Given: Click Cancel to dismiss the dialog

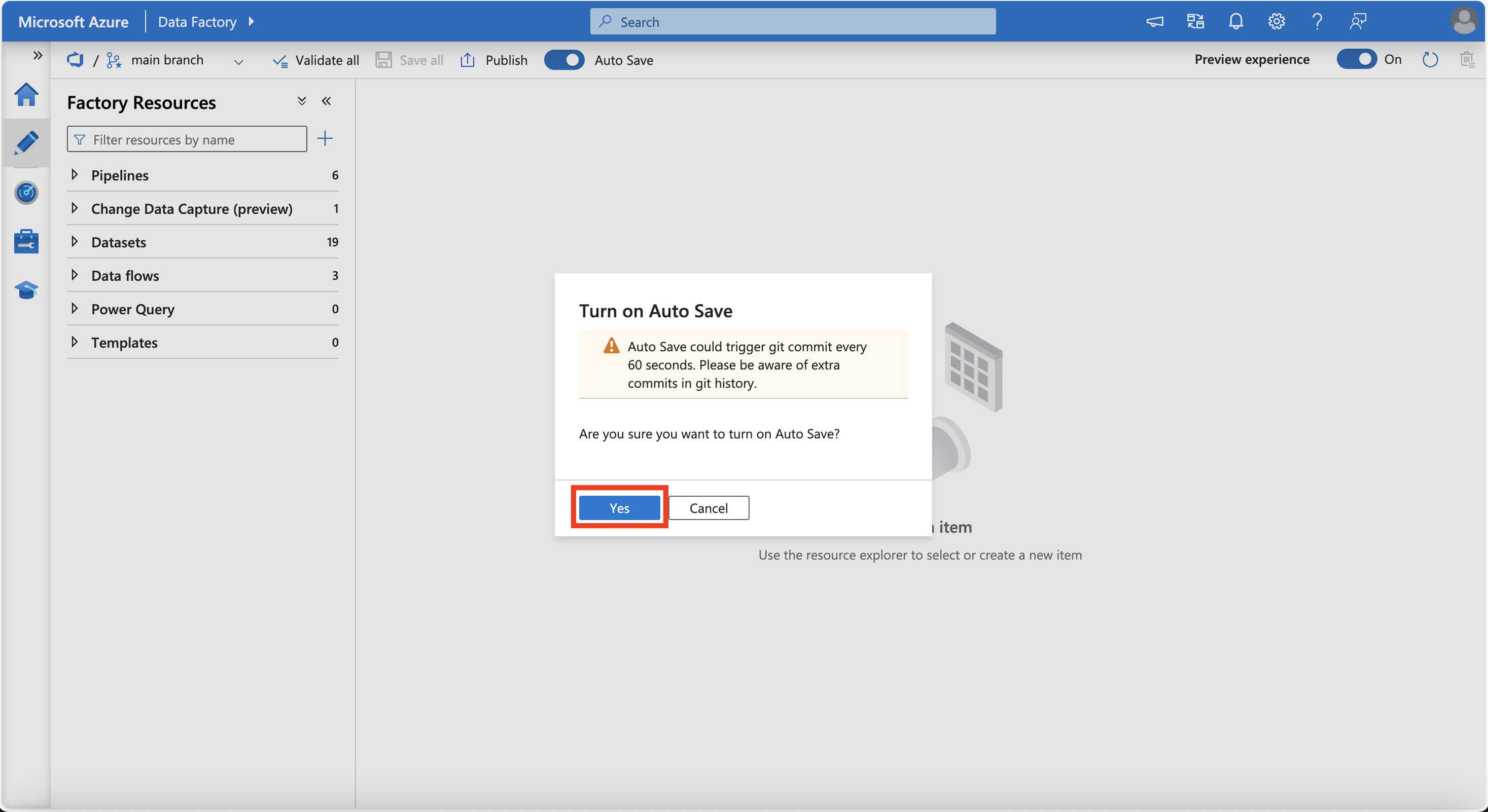Looking at the screenshot, I should coord(709,507).
